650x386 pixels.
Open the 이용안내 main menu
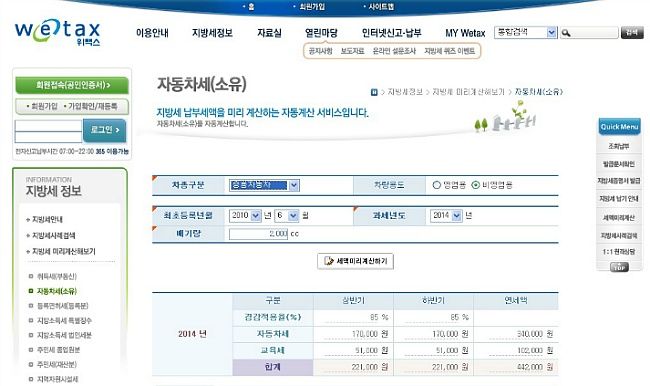(152, 33)
